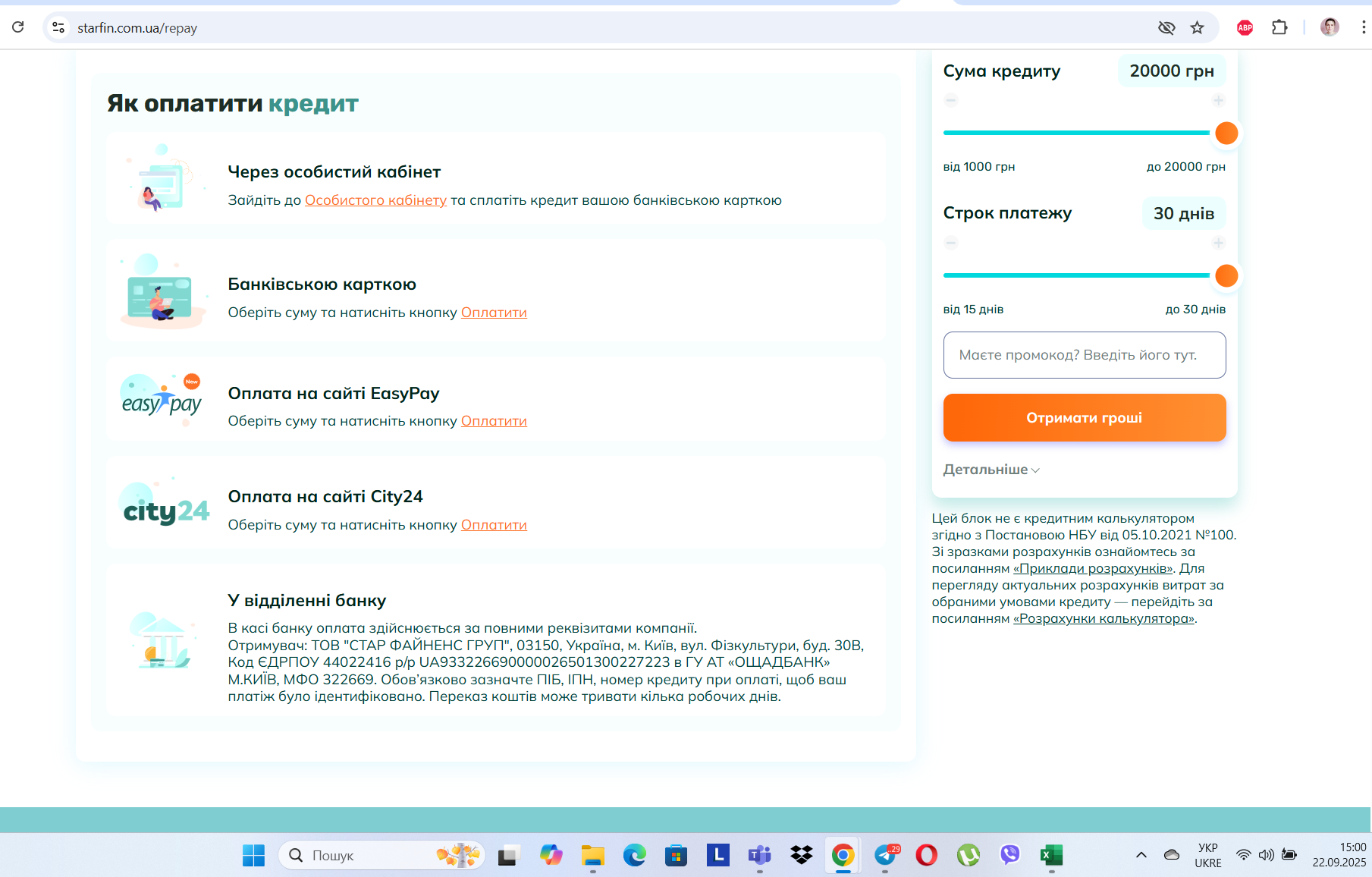Open the Windows Start menu
Viewport: 1372px width, 877px height.
coord(253,856)
